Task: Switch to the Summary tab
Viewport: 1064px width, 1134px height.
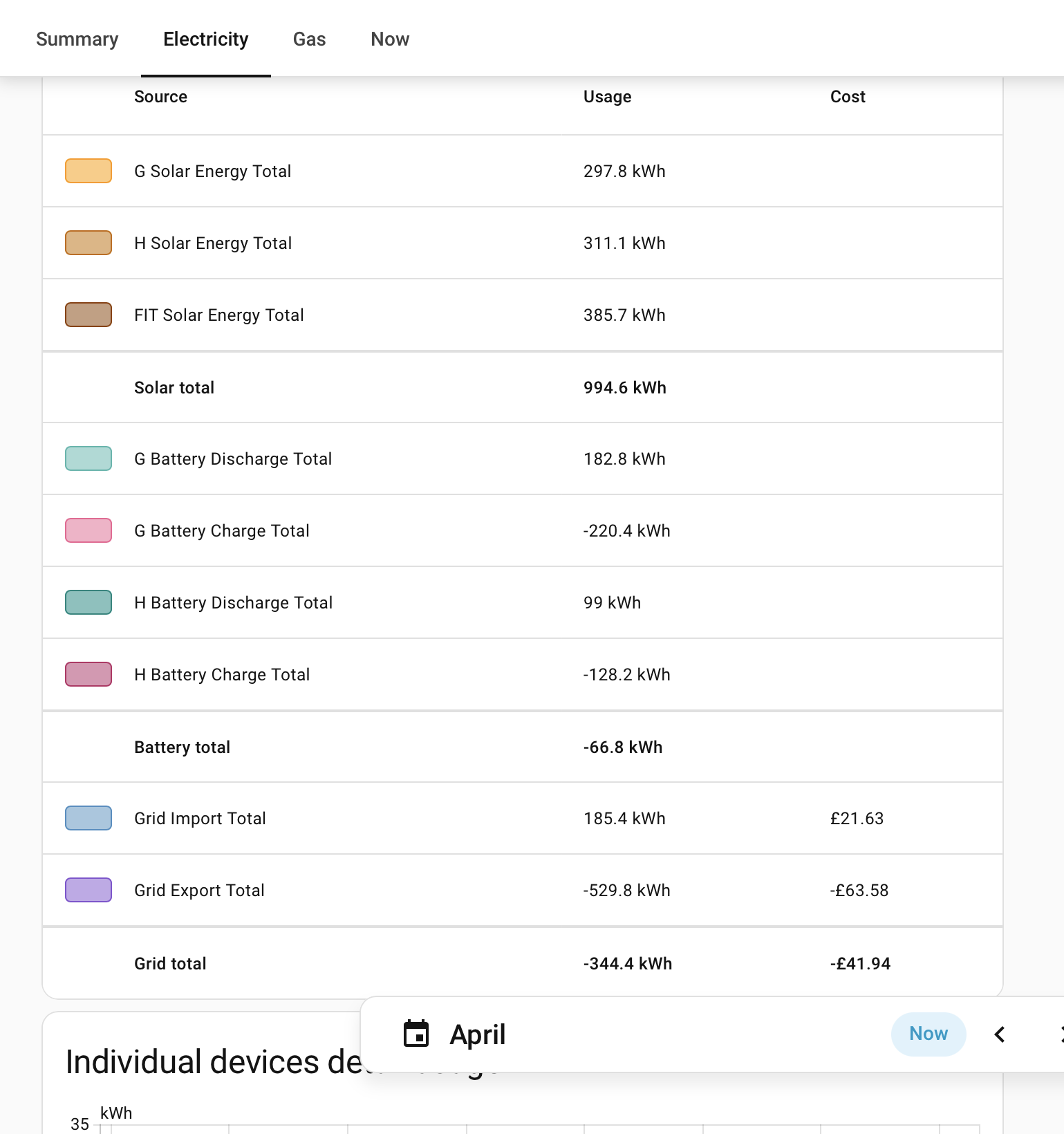Action: 77,39
